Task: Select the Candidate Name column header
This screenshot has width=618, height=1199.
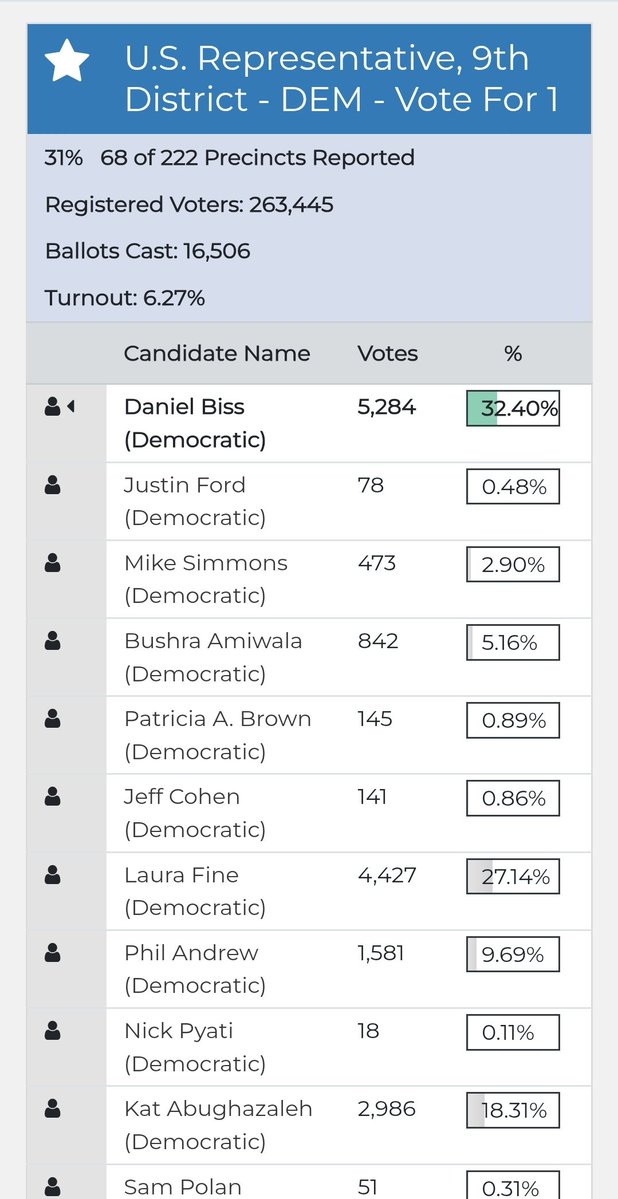Action: pyautogui.click(x=217, y=353)
